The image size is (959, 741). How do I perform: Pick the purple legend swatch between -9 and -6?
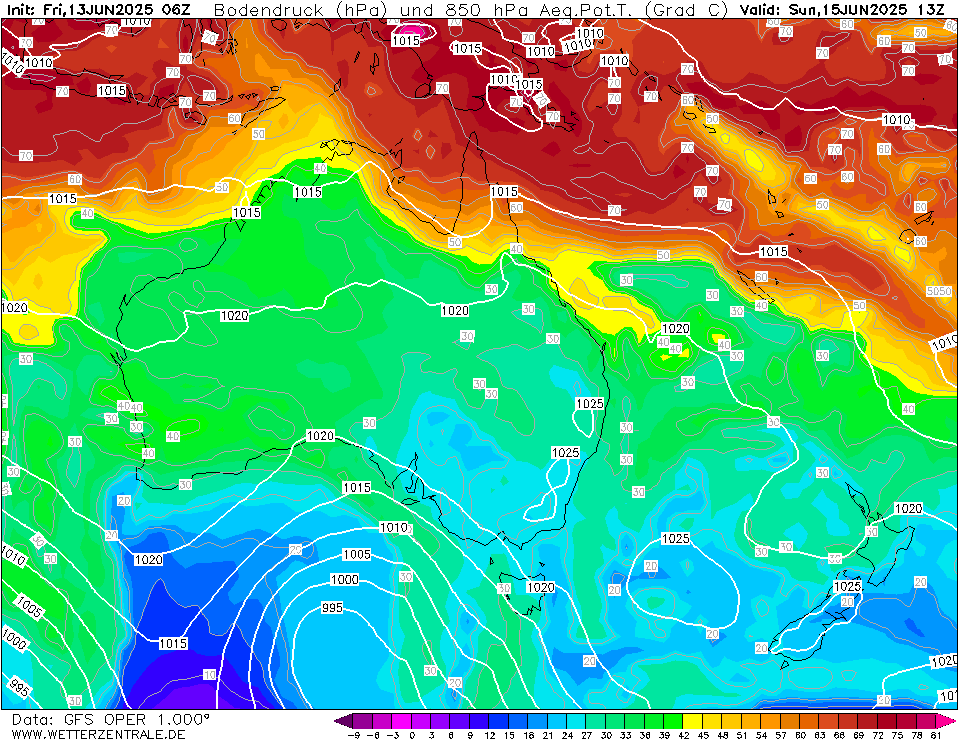[363, 720]
